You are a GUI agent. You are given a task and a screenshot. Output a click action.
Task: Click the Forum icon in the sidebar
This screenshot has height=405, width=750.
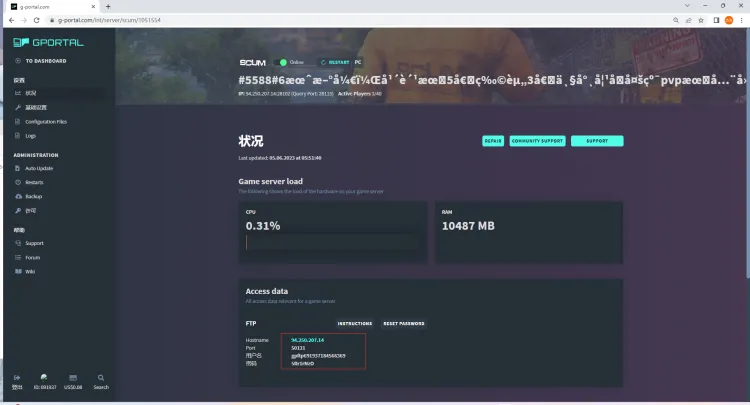click(x=17, y=257)
